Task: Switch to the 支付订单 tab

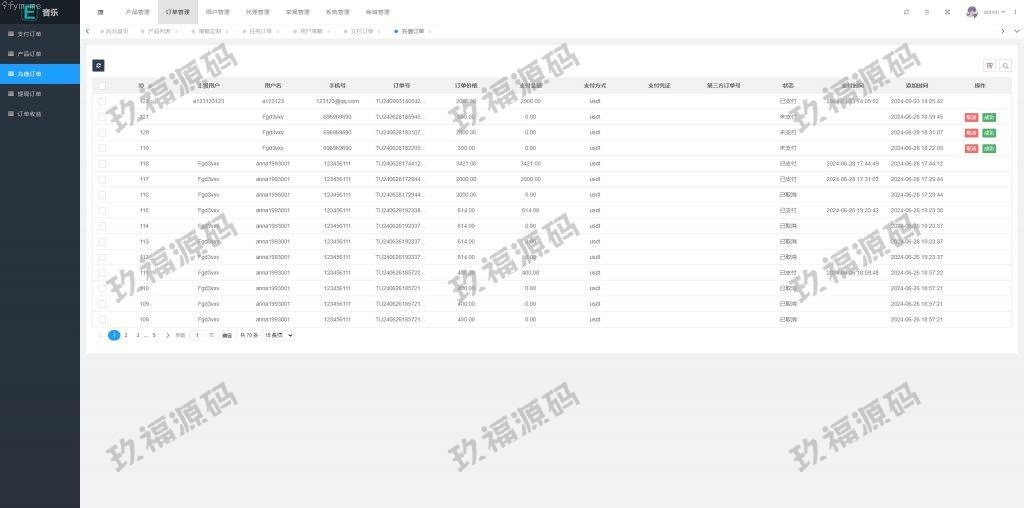Action: click(x=361, y=31)
